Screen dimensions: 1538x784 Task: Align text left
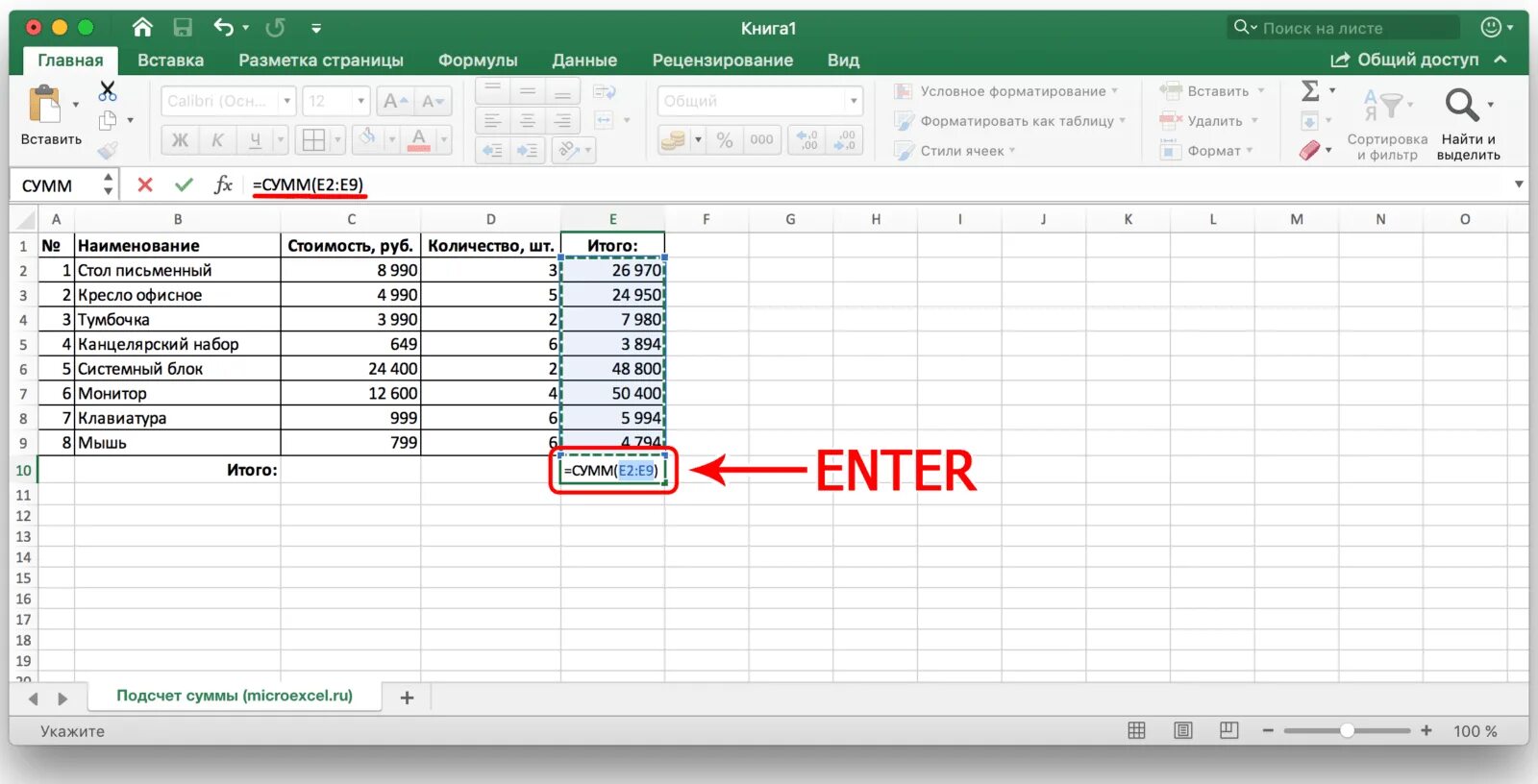coord(493,121)
